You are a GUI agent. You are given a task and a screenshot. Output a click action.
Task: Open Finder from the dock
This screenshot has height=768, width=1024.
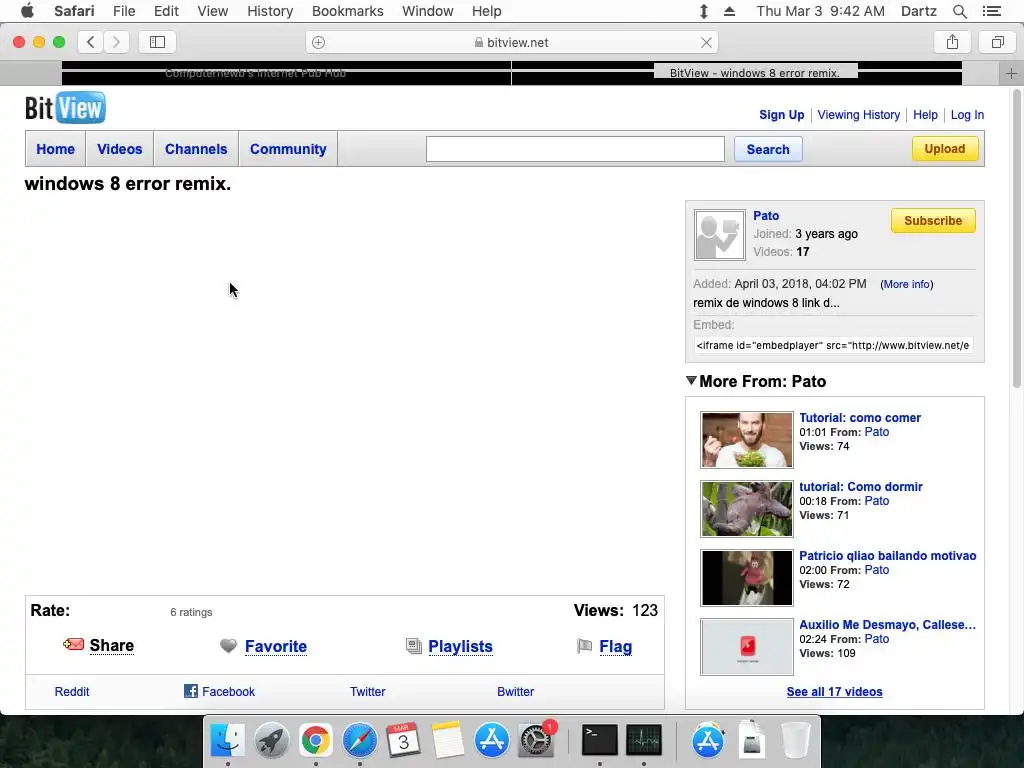click(x=227, y=740)
